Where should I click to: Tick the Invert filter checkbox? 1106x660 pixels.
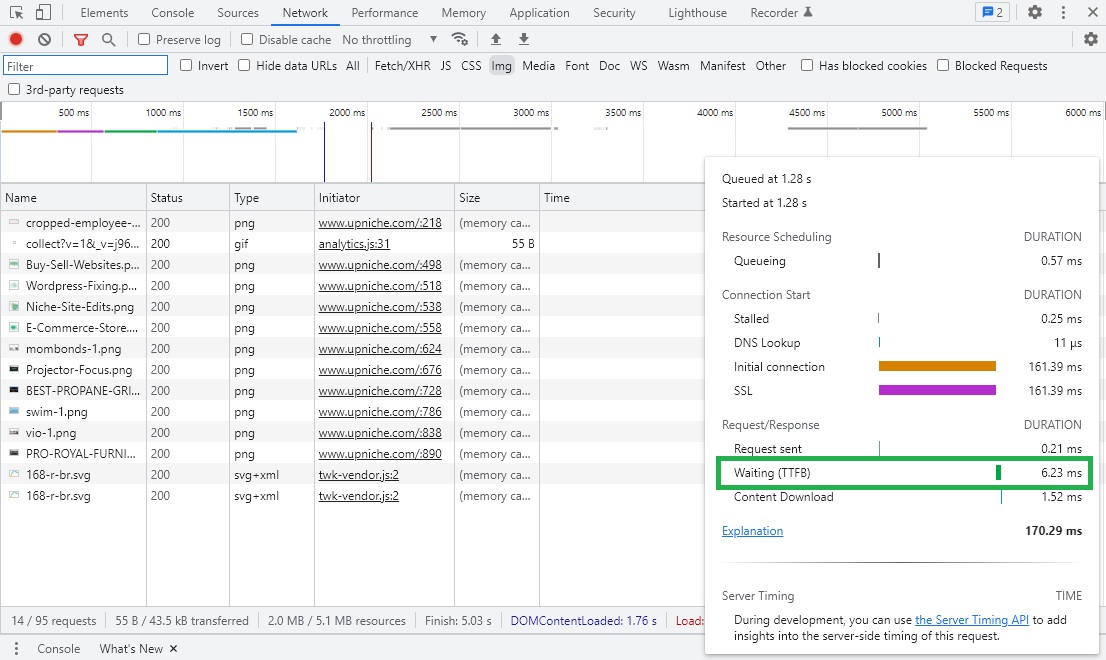[186, 66]
